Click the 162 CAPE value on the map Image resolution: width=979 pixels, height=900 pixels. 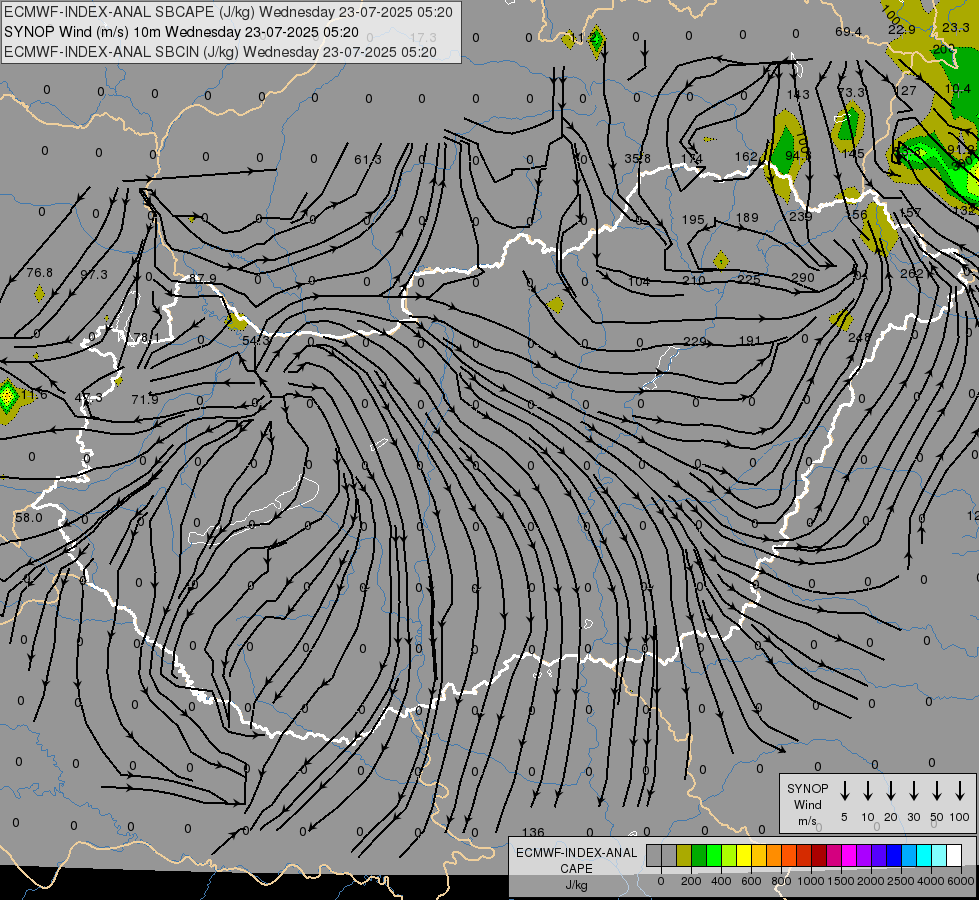pos(746,157)
